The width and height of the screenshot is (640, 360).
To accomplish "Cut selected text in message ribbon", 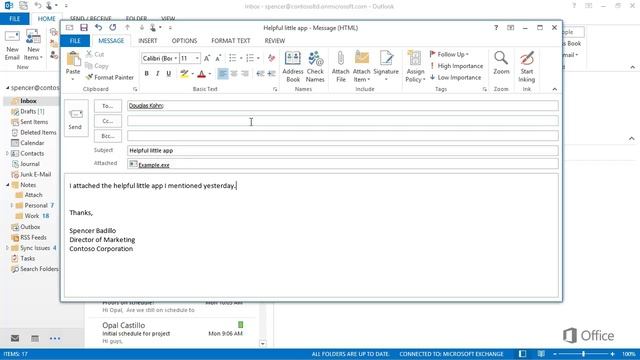I will click(x=95, y=54).
